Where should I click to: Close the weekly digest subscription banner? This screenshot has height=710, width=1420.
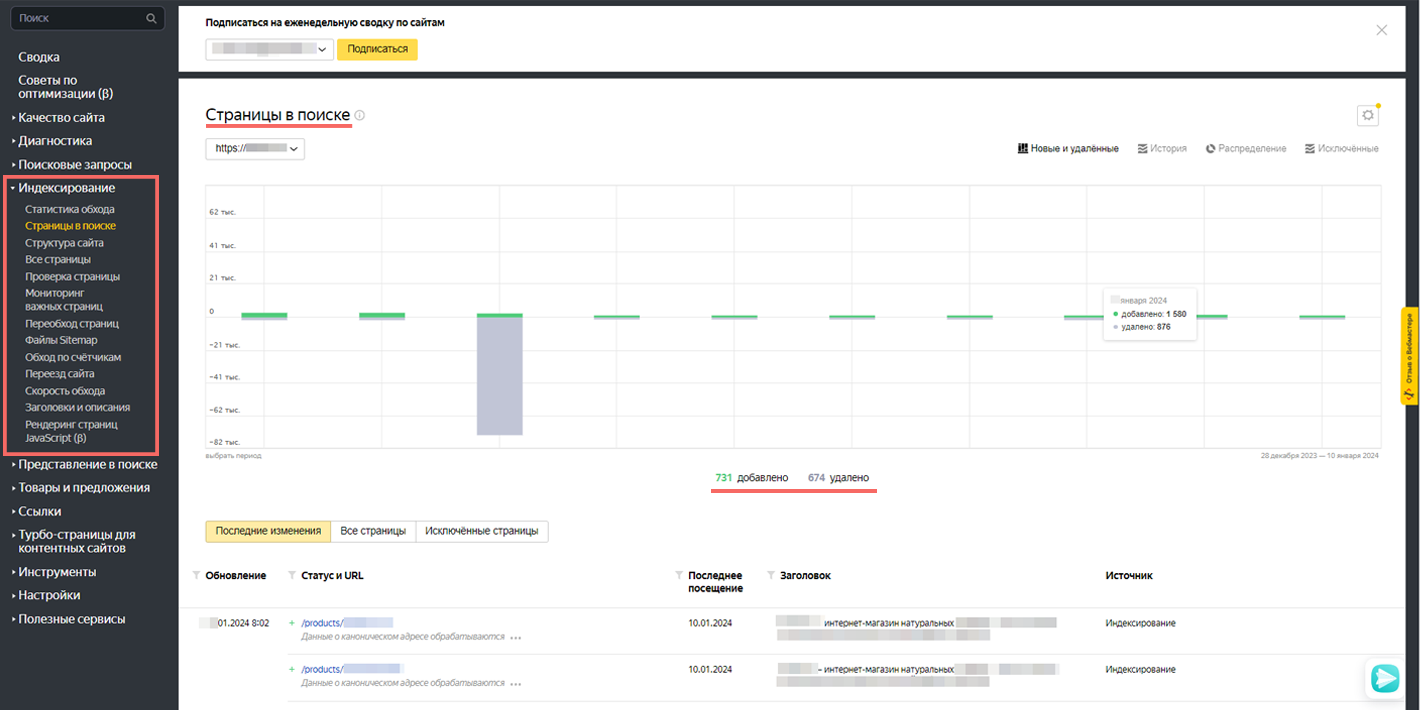pyautogui.click(x=1382, y=30)
